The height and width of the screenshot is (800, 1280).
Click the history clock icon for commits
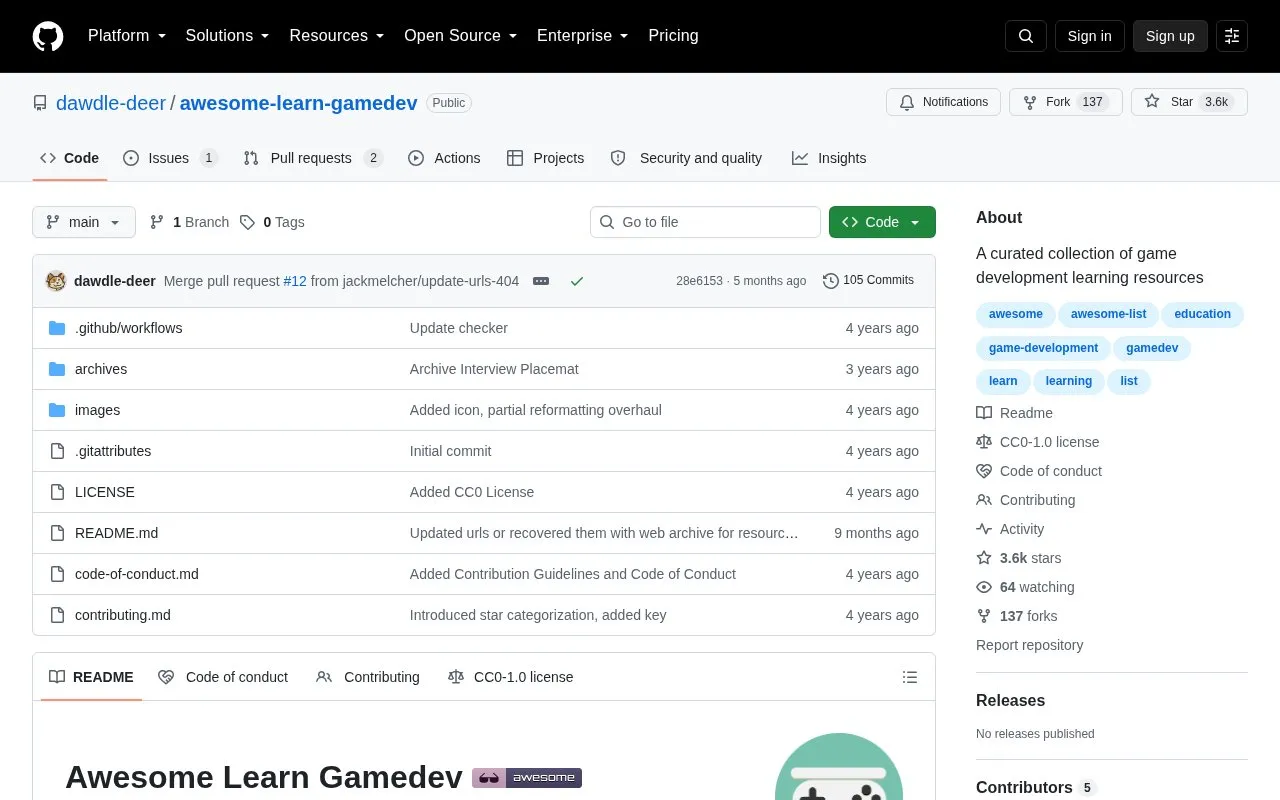click(831, 281)
